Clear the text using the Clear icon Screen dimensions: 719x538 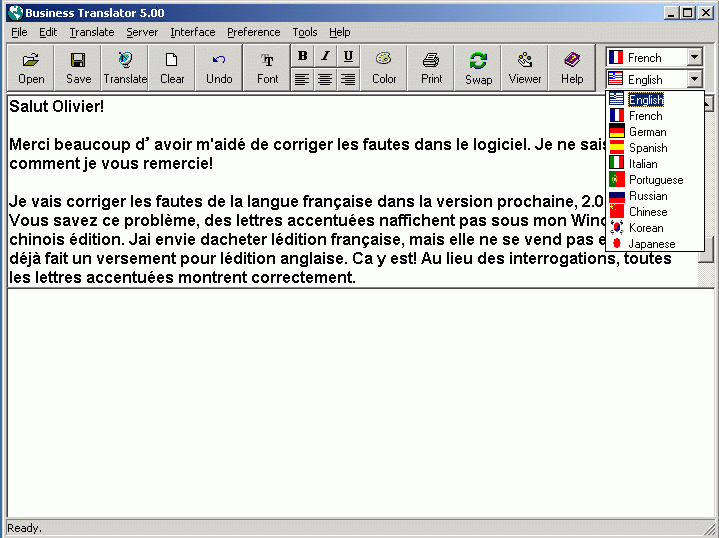[171, 68]
